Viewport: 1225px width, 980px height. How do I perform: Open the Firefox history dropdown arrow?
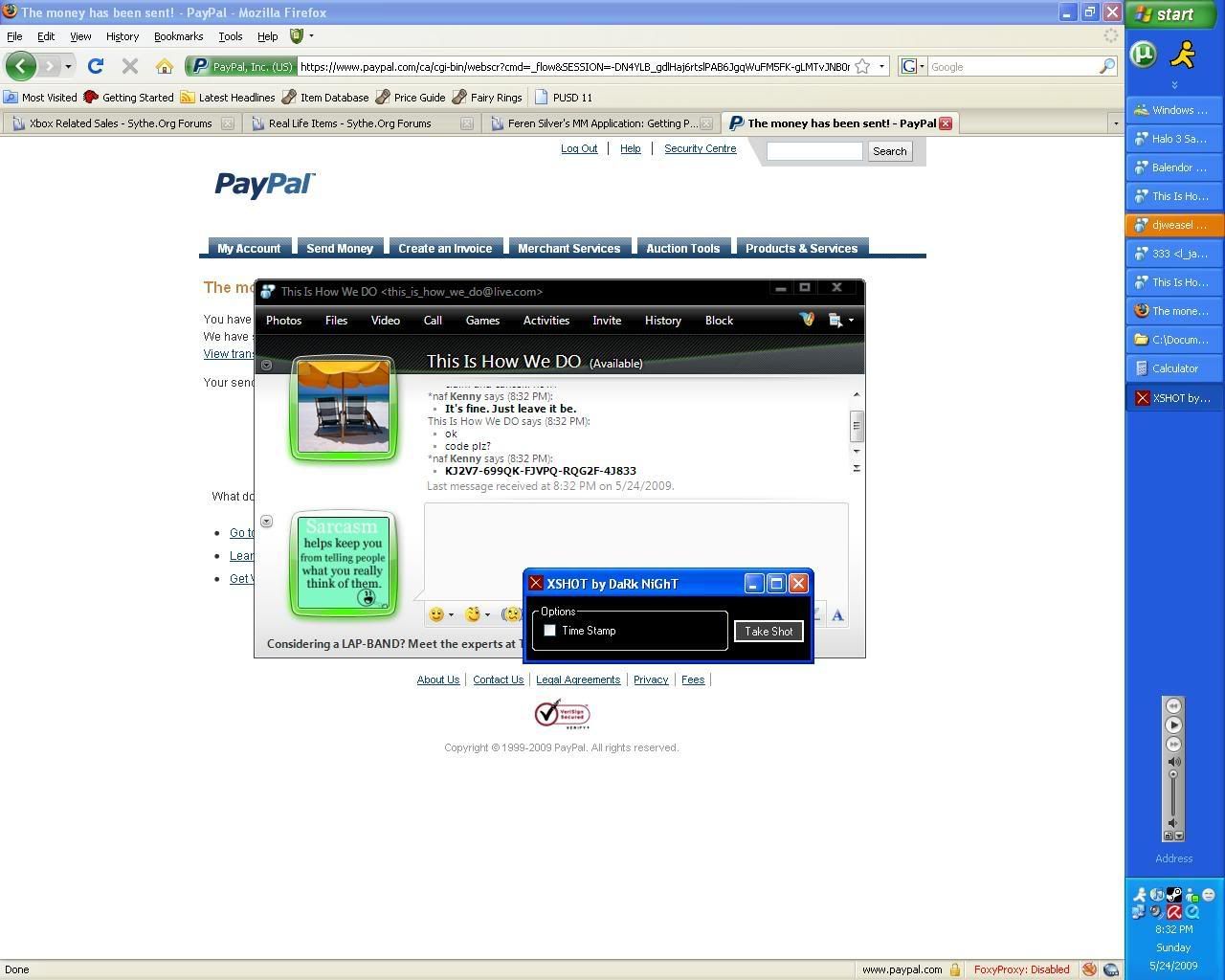coord(68,66)
